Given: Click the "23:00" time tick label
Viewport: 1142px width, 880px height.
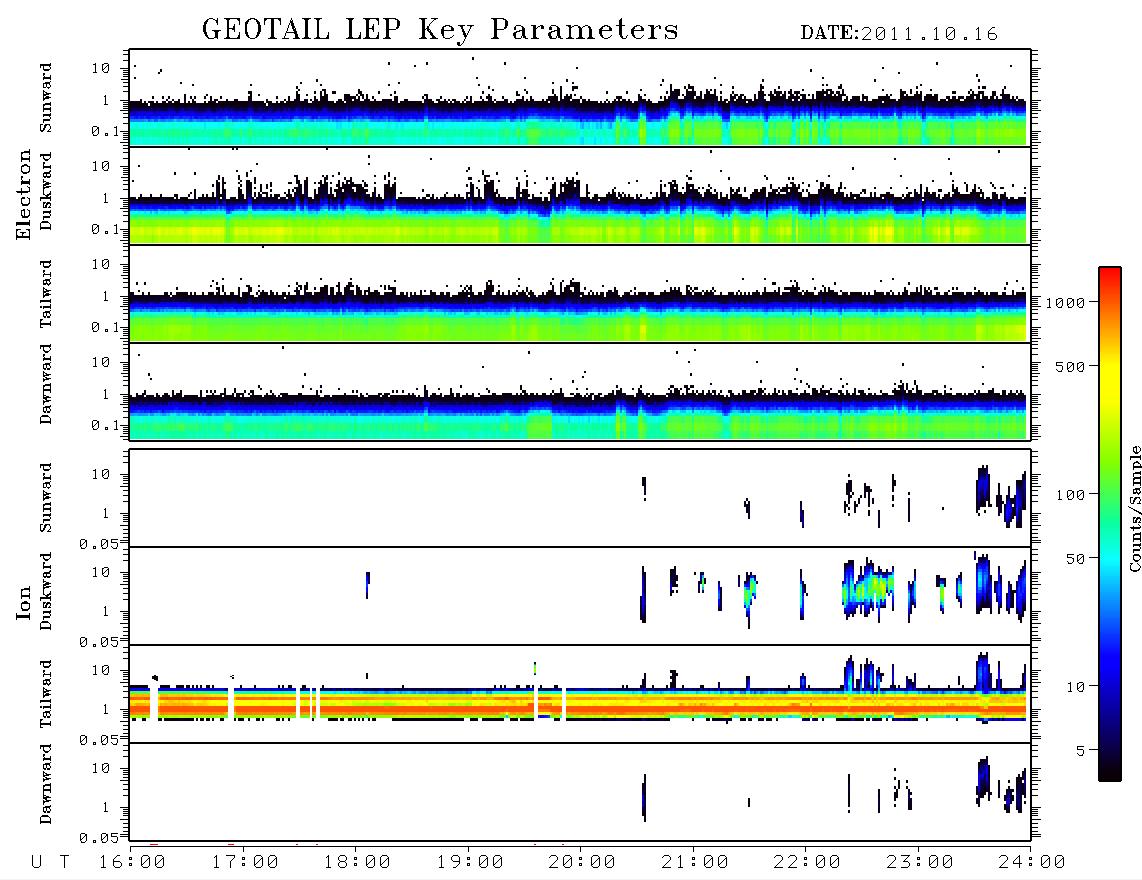Looking at the screenshot, I should 920,862.
